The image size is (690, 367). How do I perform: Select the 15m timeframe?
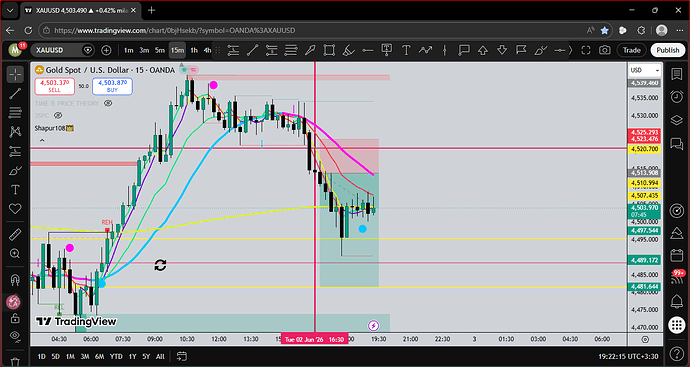177,50
